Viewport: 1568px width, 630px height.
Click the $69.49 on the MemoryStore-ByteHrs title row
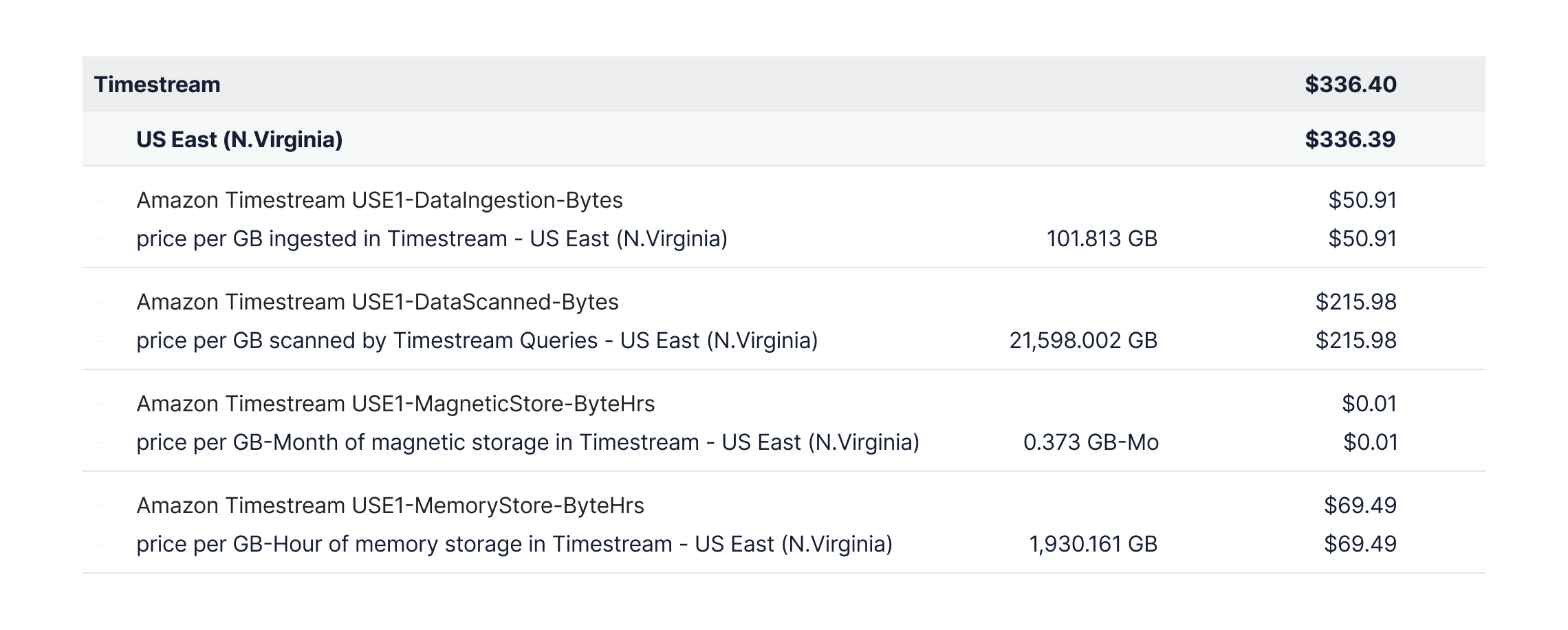click(1360, 506)
